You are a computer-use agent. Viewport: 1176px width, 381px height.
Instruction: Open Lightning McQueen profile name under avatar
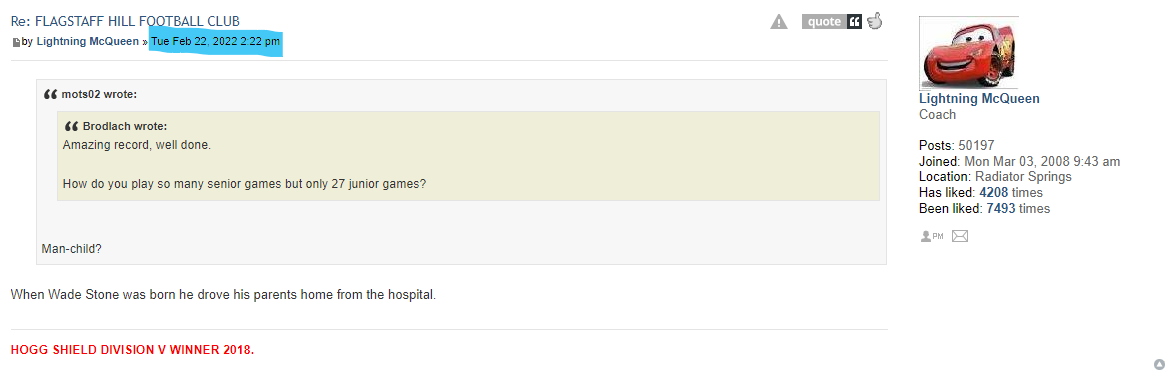click(979, 98)
